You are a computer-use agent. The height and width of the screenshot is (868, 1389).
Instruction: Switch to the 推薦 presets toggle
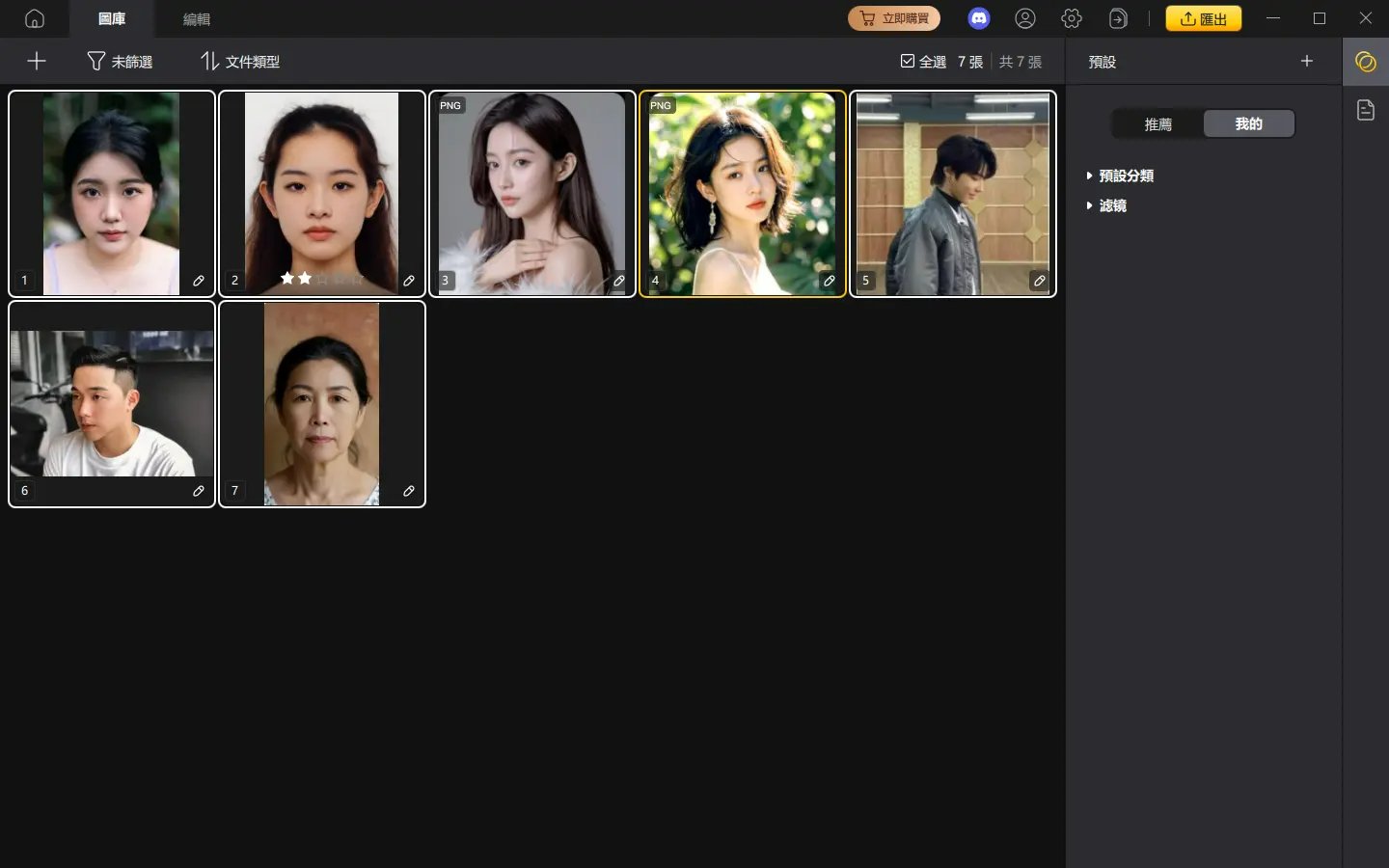pos(1157,123)
